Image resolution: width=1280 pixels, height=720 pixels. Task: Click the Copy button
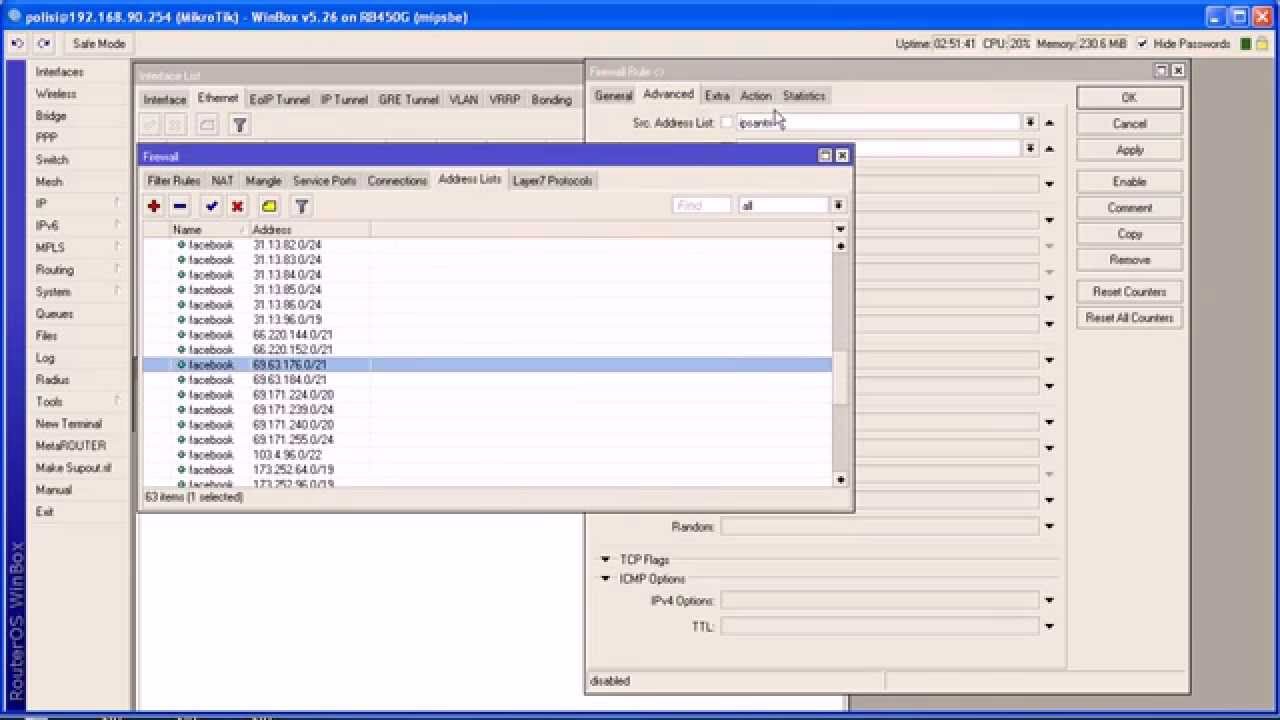click(x=1129, y=234)
